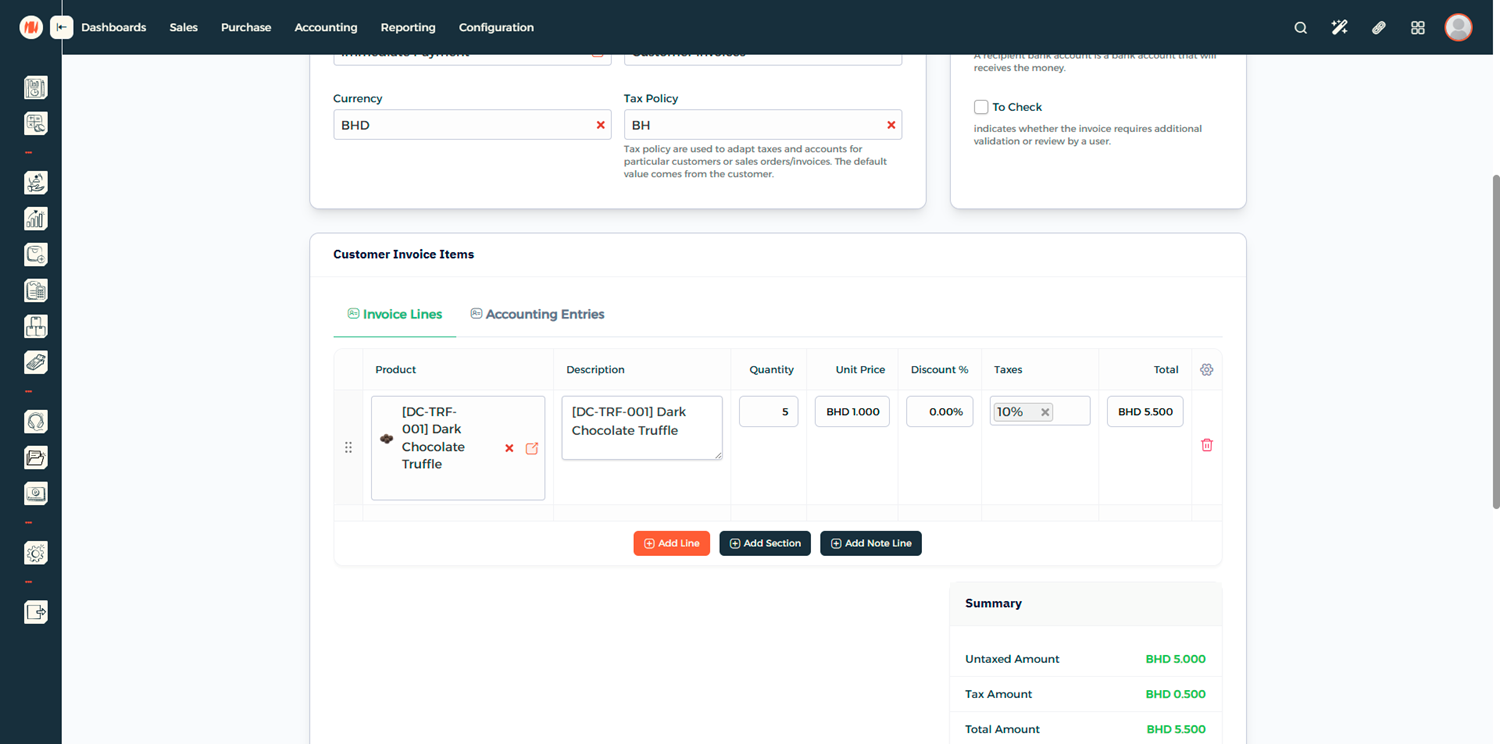Open the Taxes selection field

1072,412
